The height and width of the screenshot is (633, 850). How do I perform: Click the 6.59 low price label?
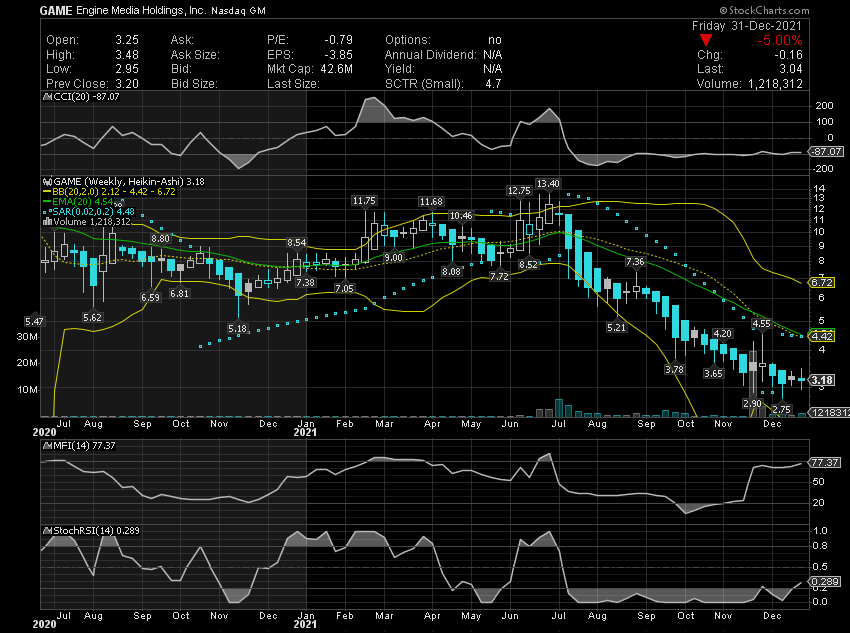pyautogui.click(x=150, y=298)
